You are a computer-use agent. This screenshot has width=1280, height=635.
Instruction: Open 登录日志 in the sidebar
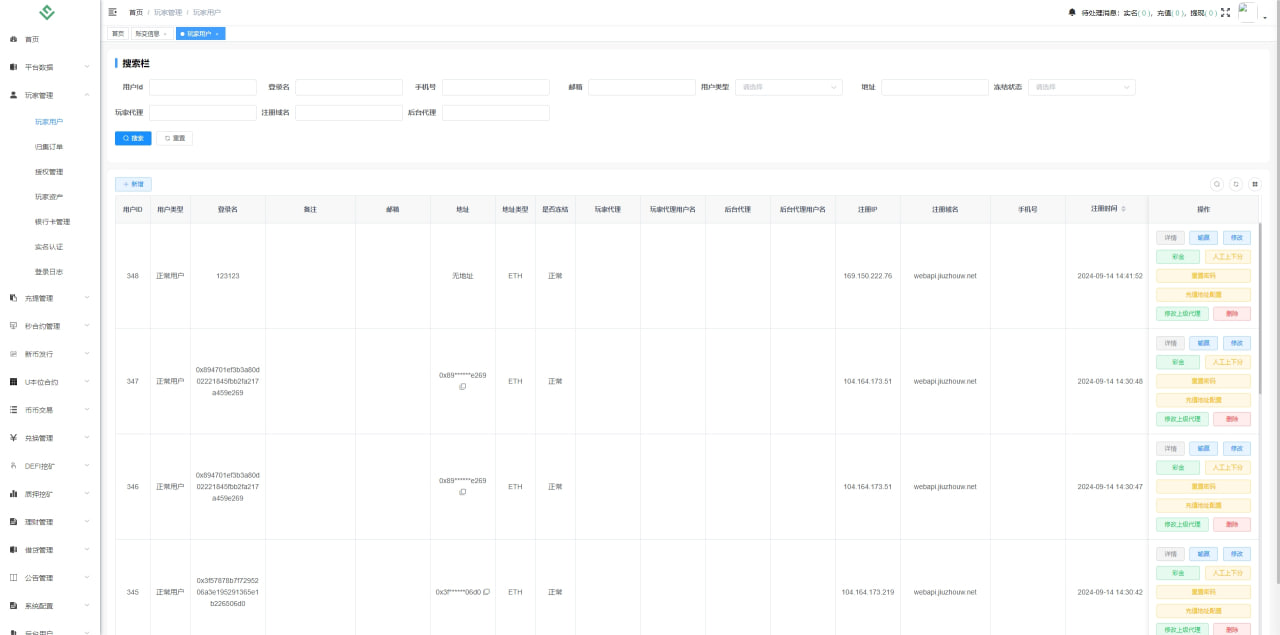[49, 272]
